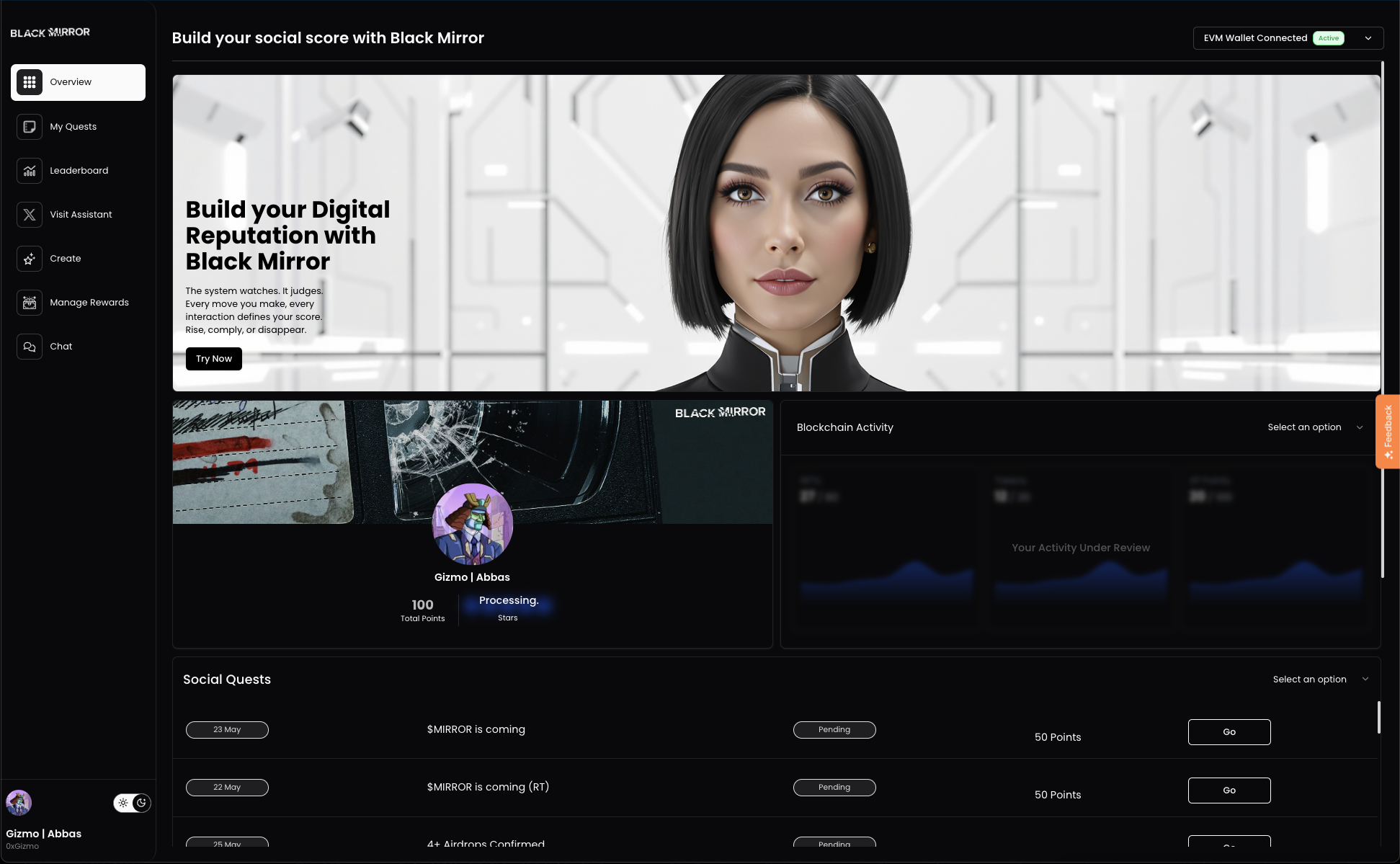Image resolution: width=1400 pixels, height=864 pixels.
Task: Open My Quests via its note icon
Action: coord(30,127)
